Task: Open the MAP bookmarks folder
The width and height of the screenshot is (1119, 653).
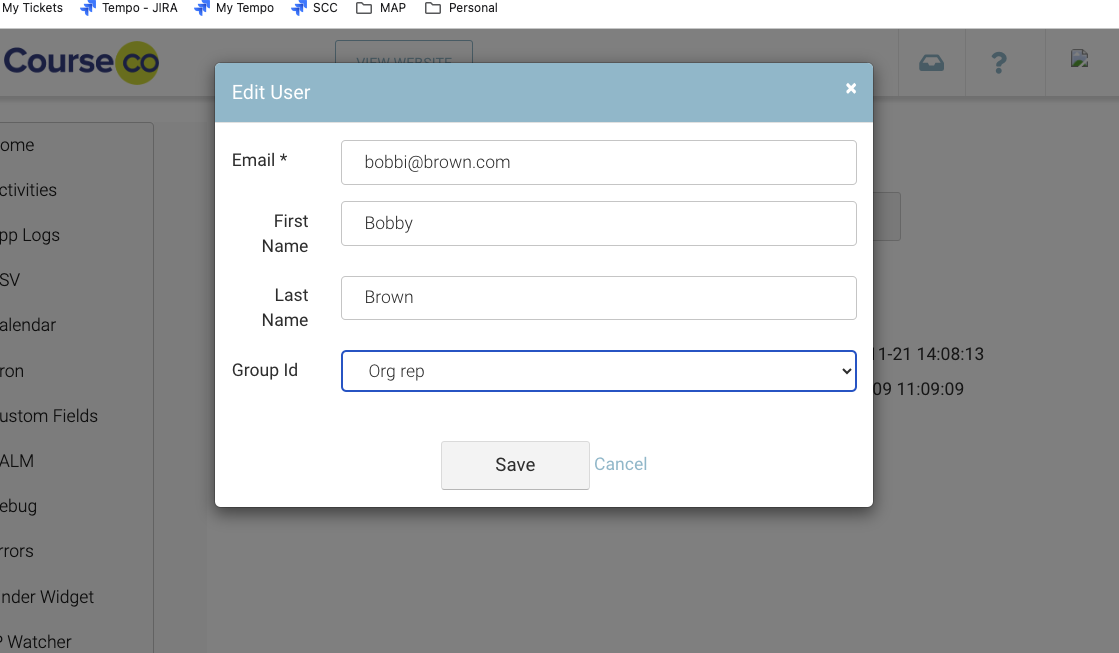Action: coord(381,8)
